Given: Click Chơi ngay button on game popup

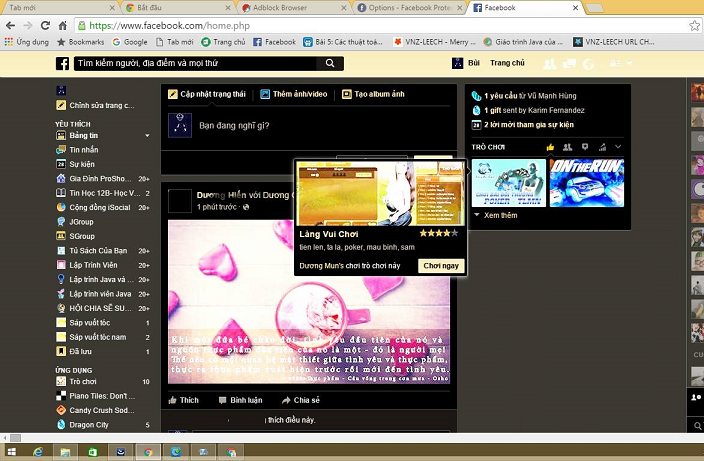Looking at the screenshot, I should click(441, 266).
